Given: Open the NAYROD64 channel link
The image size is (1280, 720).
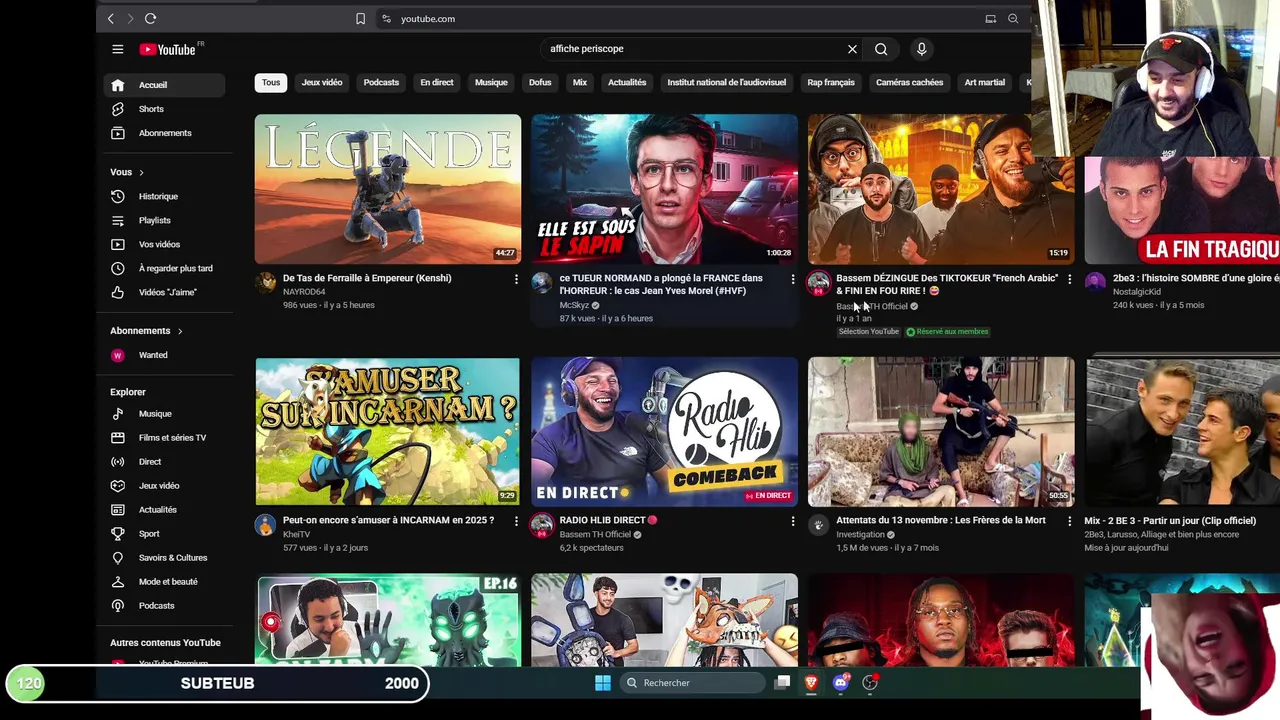Looking at the screenshot, I should (304, 292).
